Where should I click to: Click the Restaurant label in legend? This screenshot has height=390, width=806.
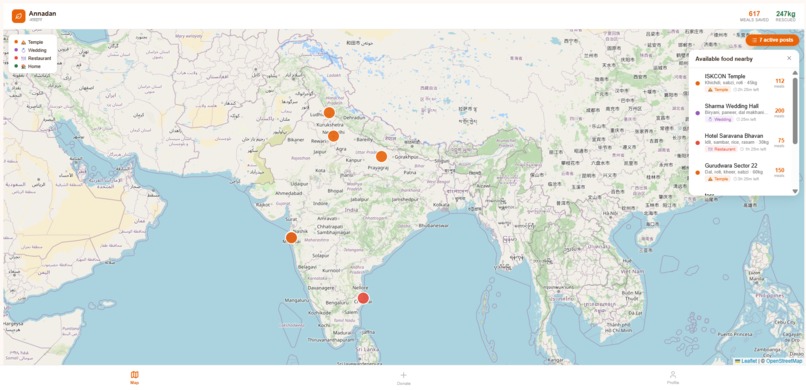tap(40, 59)
